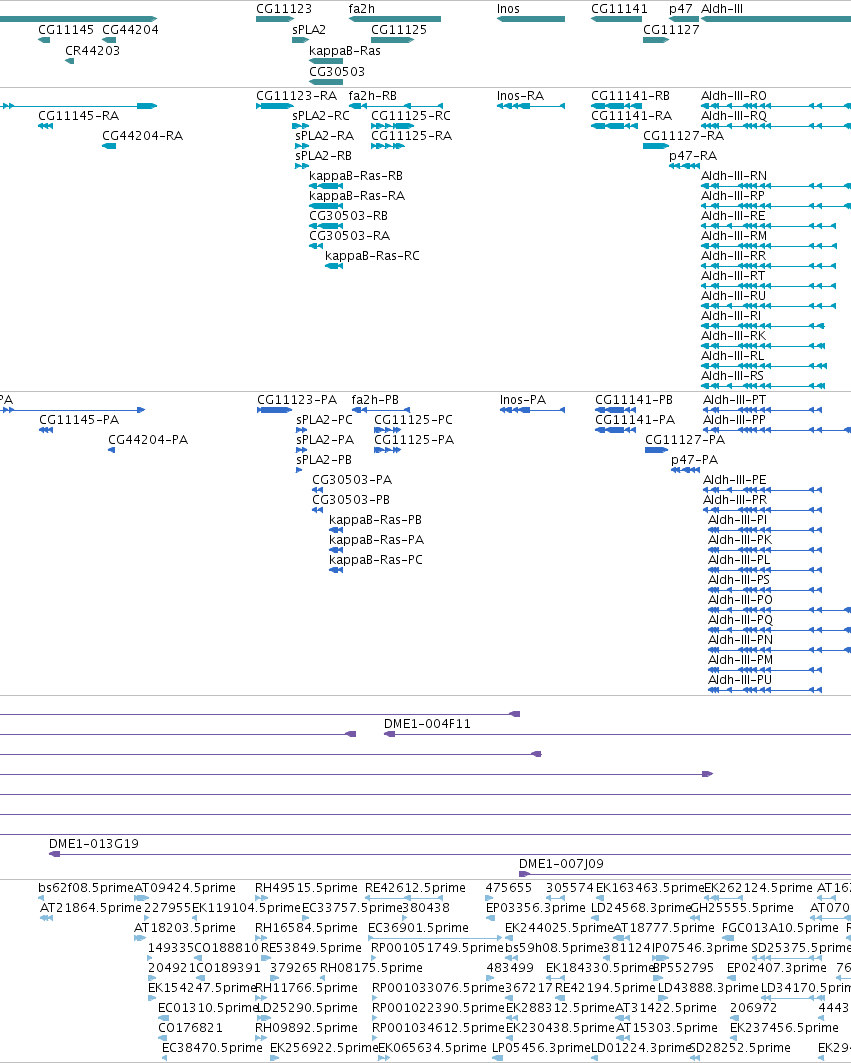Screen dimensions: 851x1063
Task: Select the AT09424.5prime cDNA label
Action: pos(185,888)
